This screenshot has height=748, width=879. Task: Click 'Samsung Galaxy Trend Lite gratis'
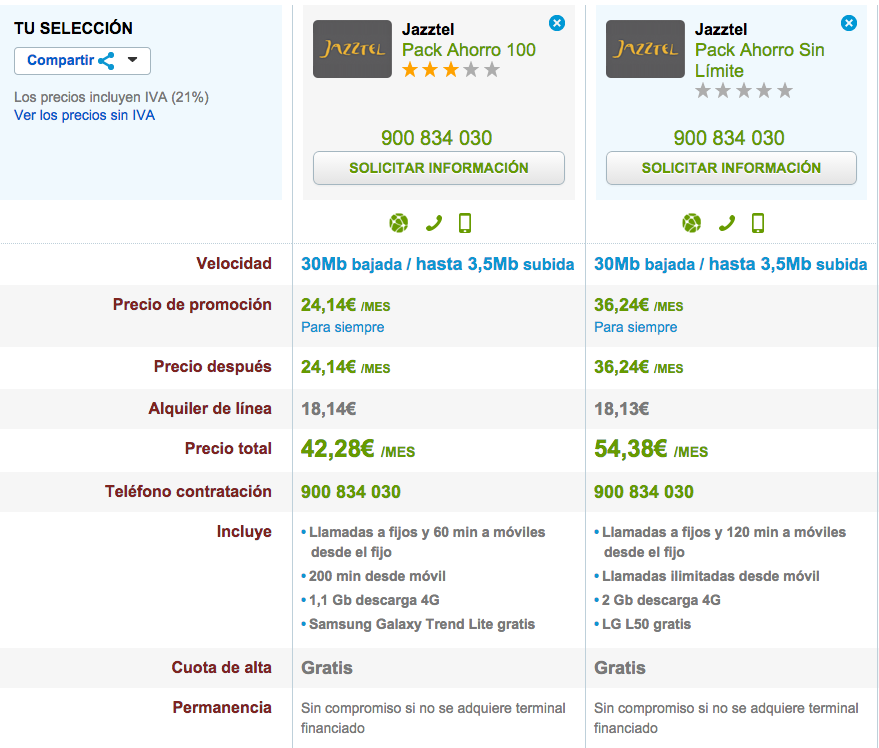[422, 624]
